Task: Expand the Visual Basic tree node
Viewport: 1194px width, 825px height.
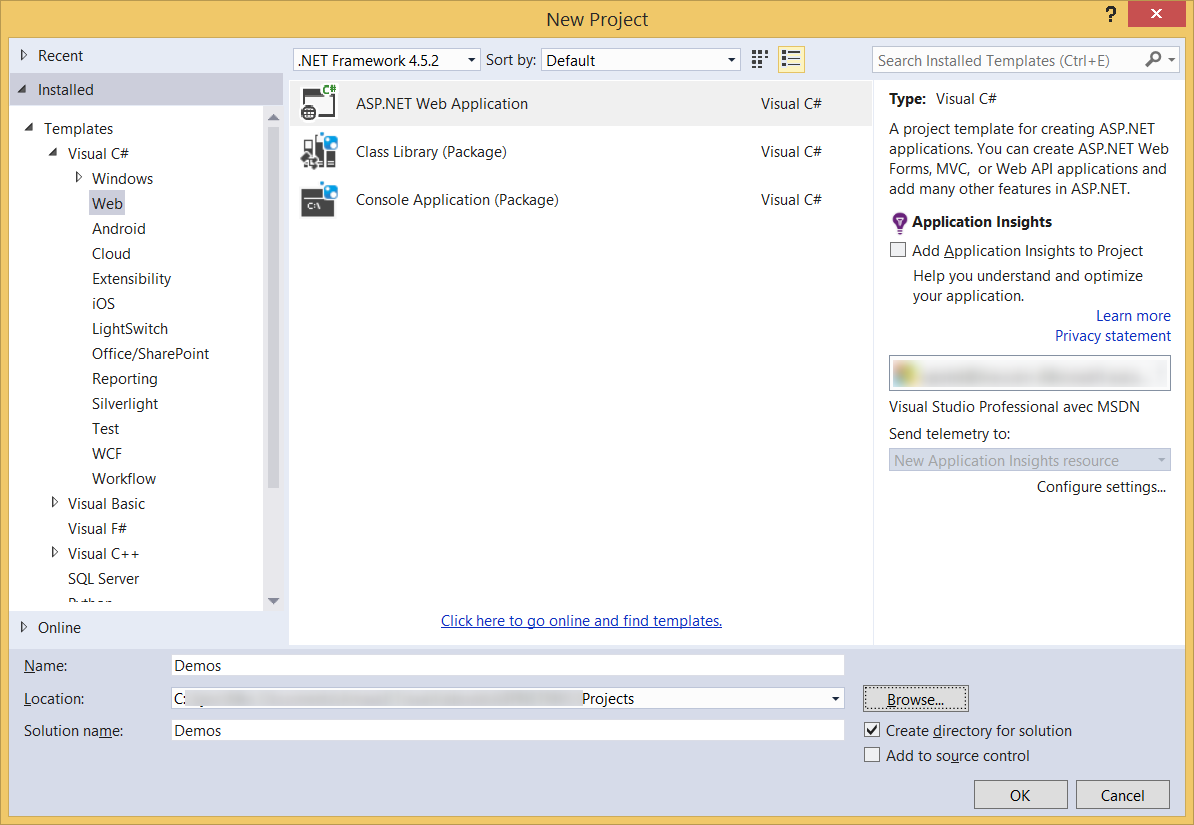Action: coord(55,503)
